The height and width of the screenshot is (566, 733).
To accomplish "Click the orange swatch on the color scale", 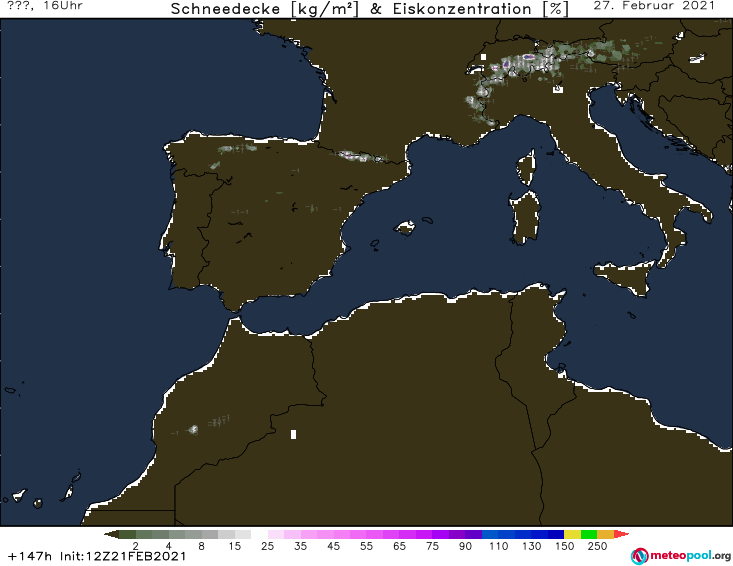I will pos(605,534).
